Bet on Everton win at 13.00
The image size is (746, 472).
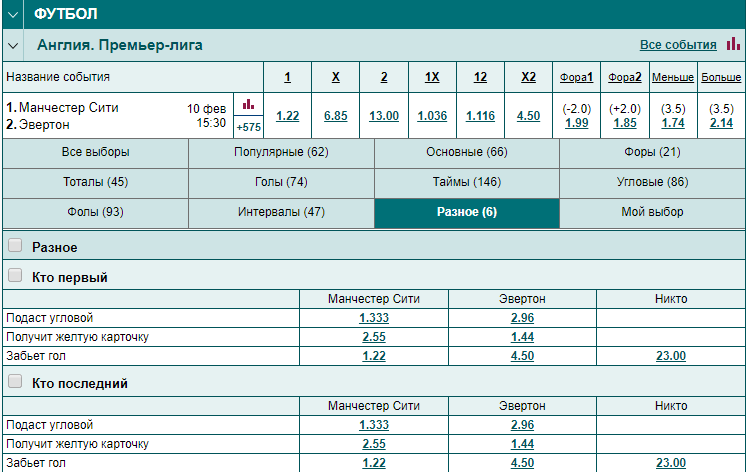point(384,116)
